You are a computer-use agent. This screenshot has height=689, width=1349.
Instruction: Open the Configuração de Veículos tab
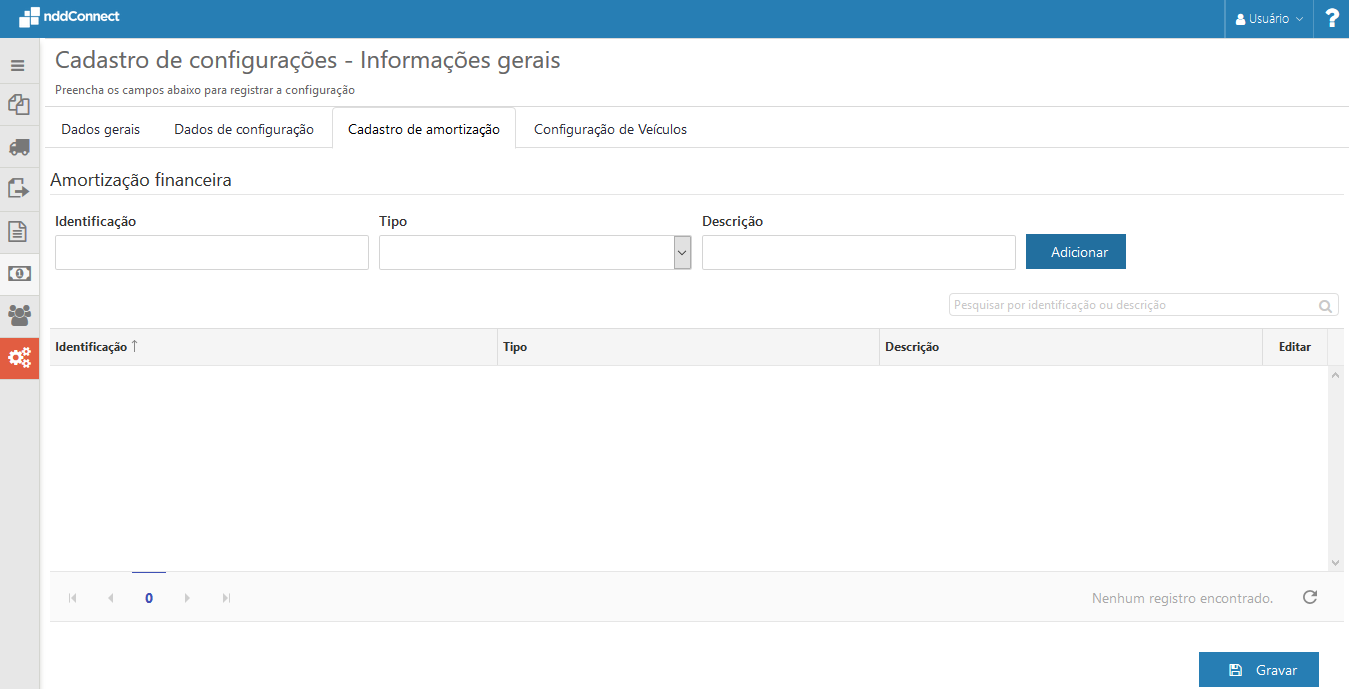[610, 129]
